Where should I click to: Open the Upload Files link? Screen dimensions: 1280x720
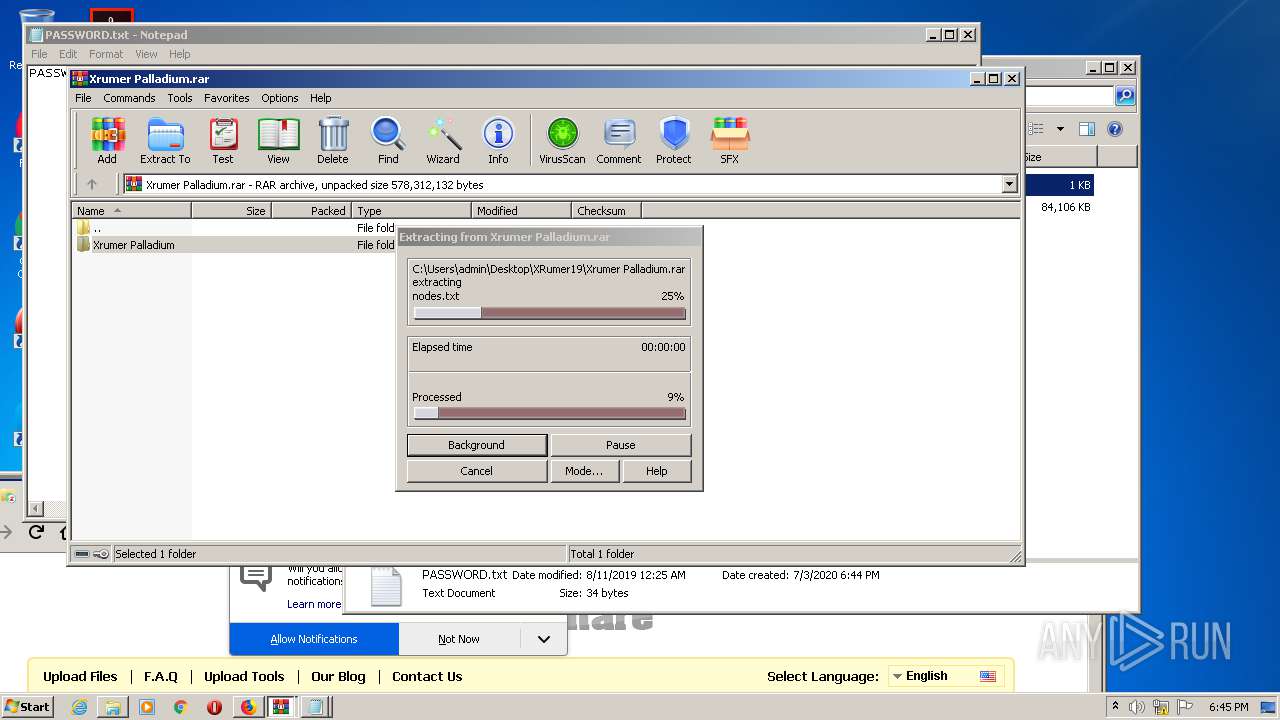[x=80, y=676]
